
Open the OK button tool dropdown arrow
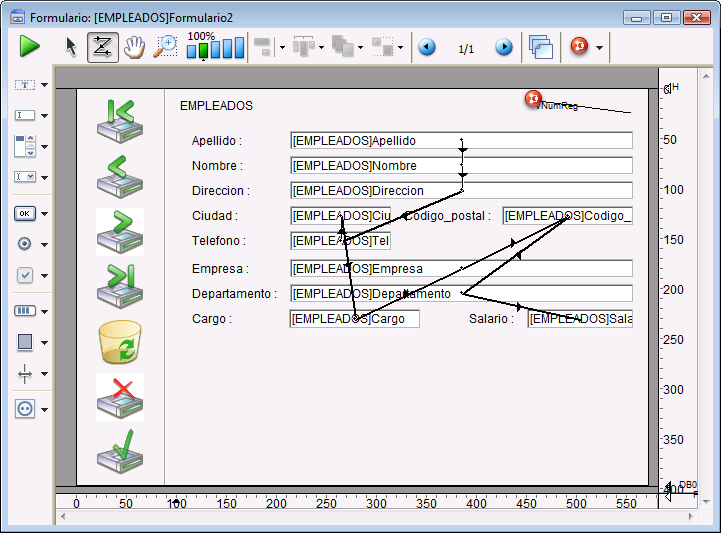[45, 214]
